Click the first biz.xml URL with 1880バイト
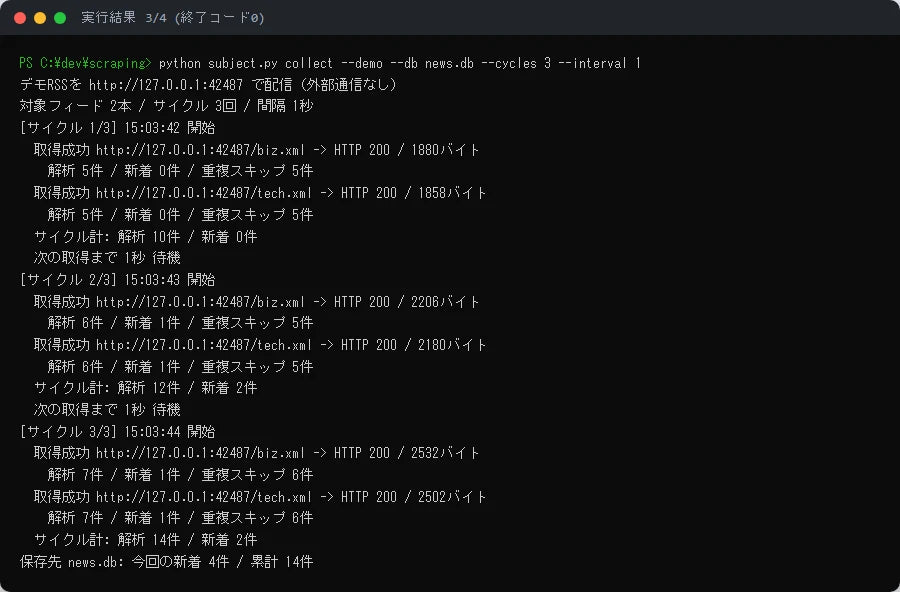The image size is (900, 592). 200,150
